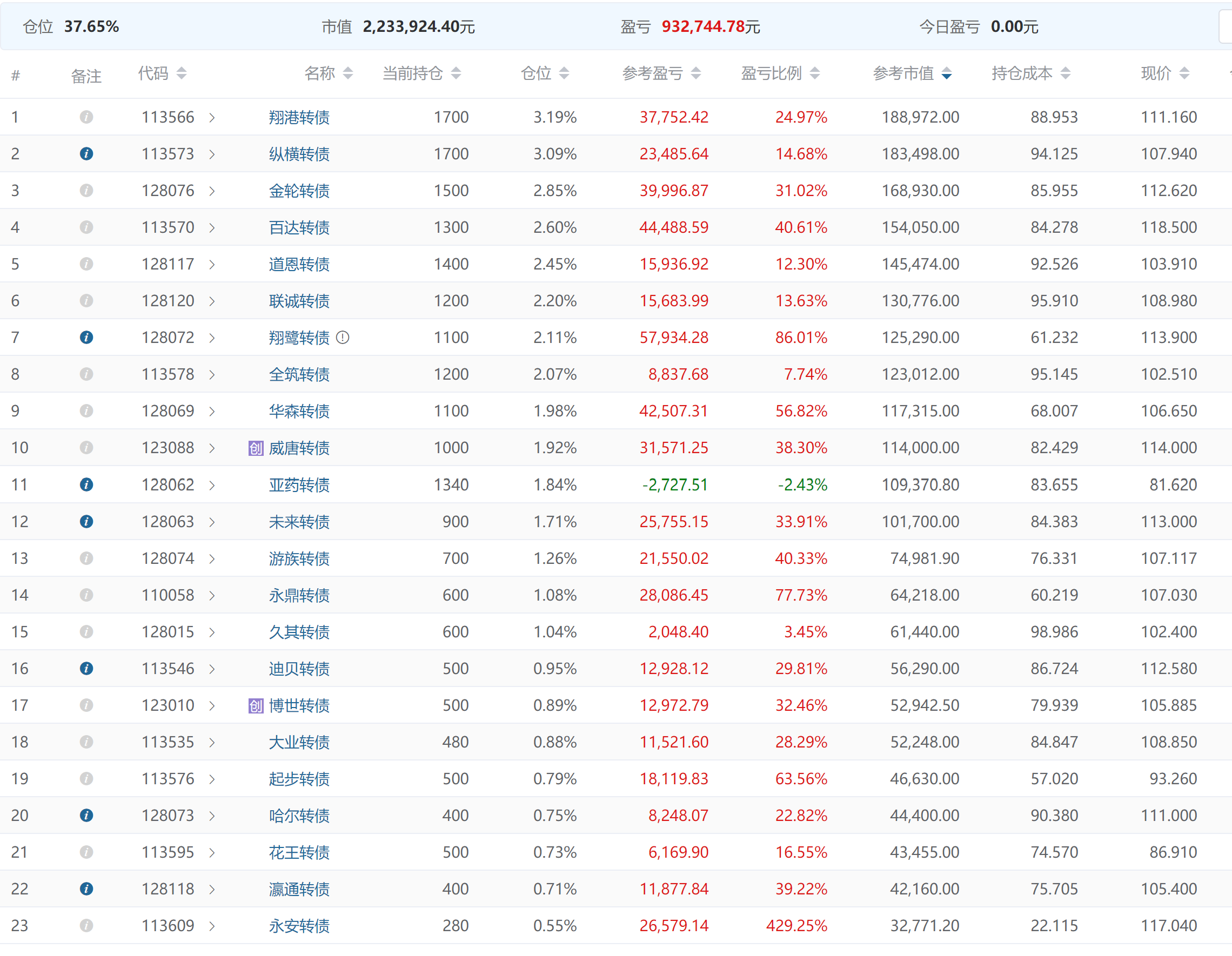Sort table by 盈亏比例 column
Image resolution: width=1232 pixels, height=956 pixels.
(814, 73)
